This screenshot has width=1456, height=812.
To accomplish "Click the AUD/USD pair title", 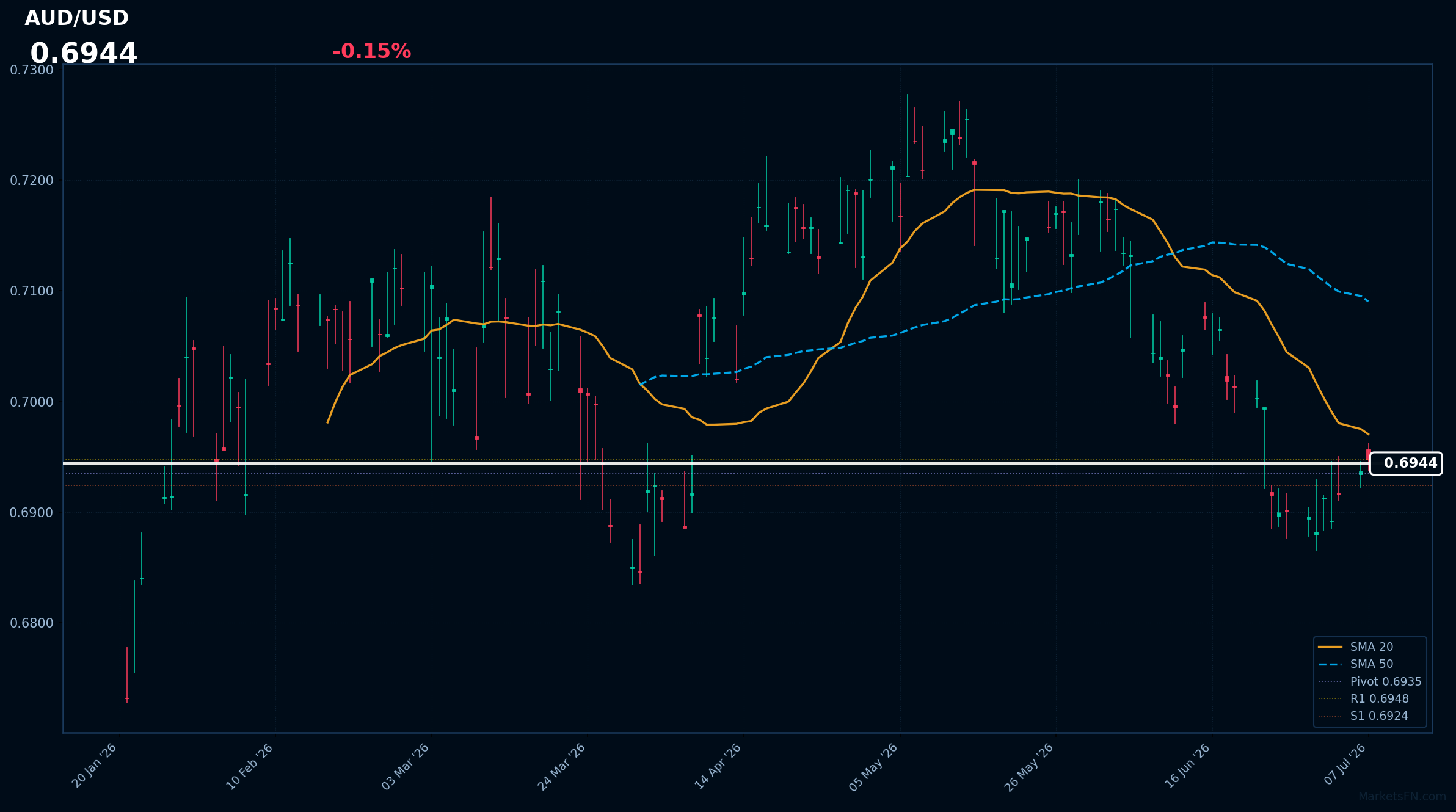I will pyautogui.click(x=76, y=18).
